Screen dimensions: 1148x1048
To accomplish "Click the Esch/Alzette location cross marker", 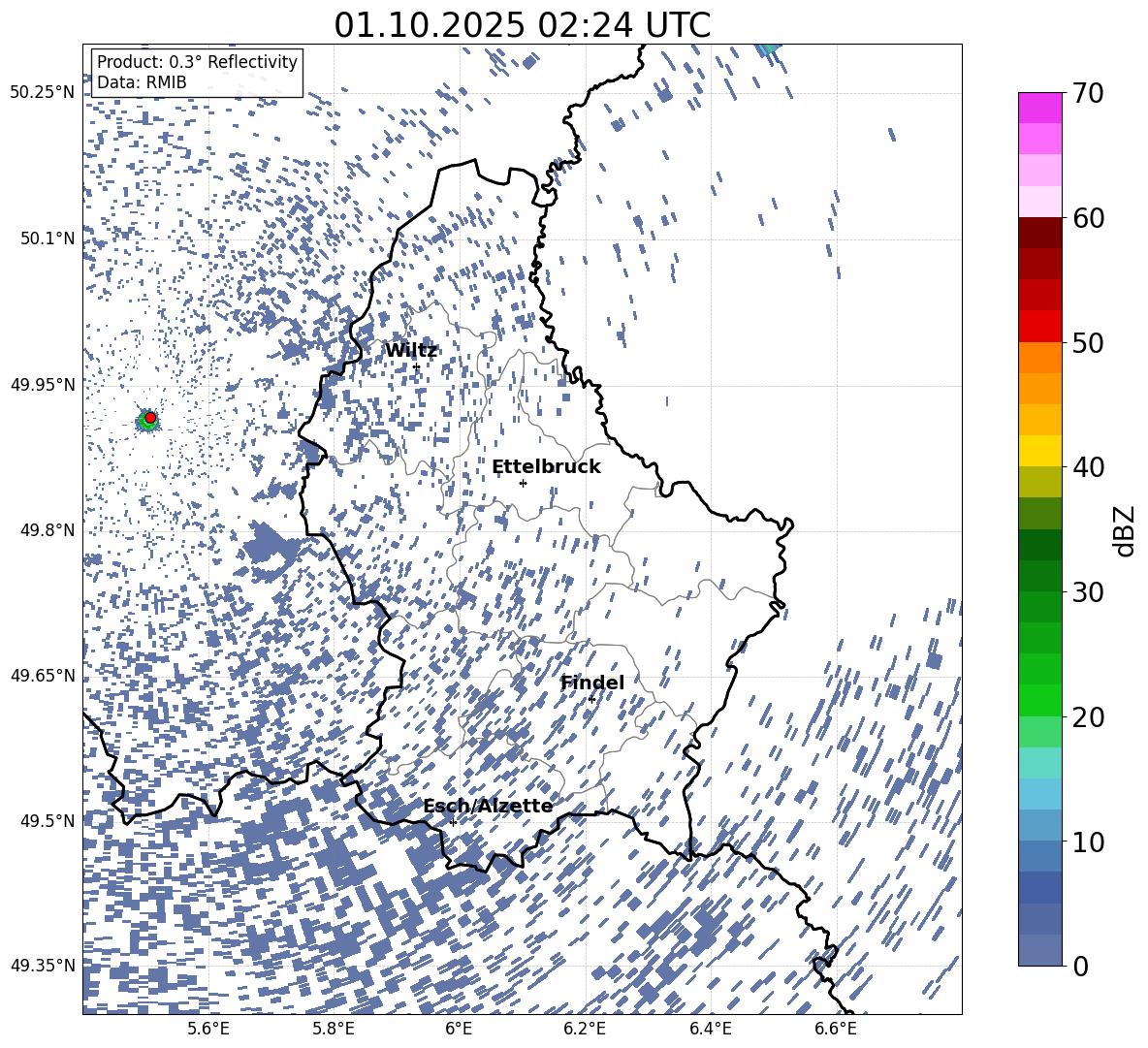I will click(453, 822).
